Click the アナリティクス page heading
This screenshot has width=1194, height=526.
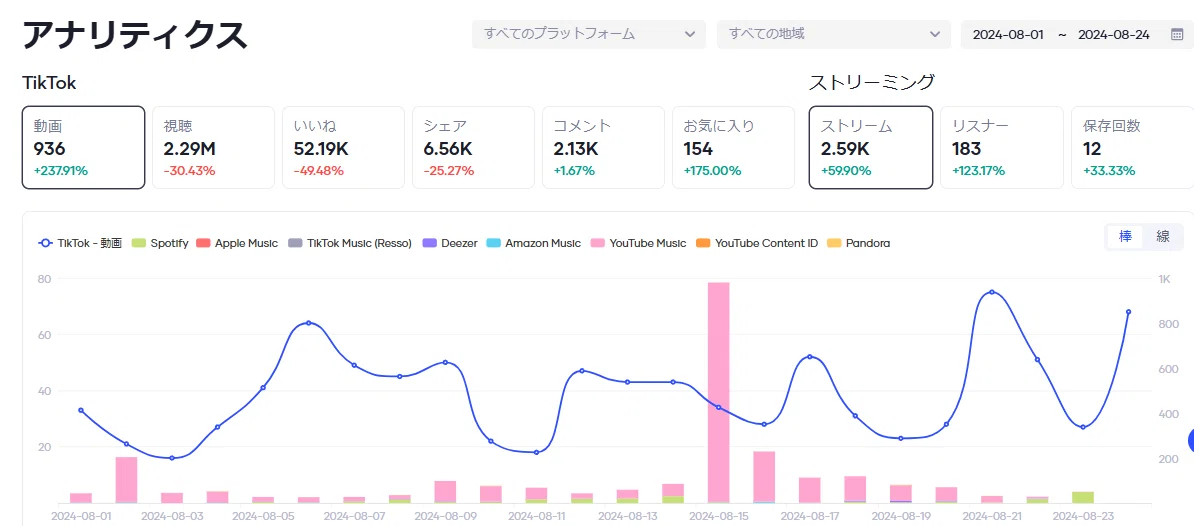point(135,35)
